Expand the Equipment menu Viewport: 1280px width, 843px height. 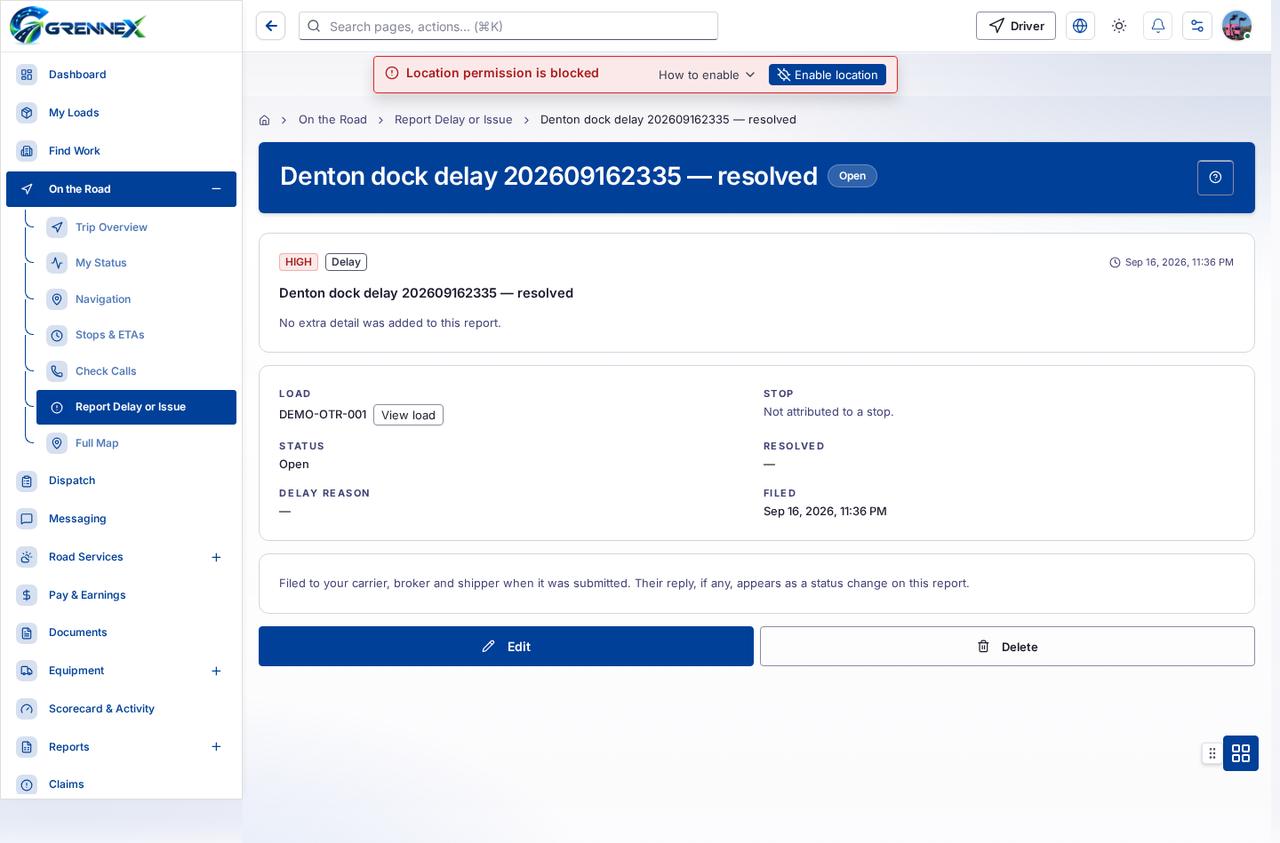click(216, 671)
